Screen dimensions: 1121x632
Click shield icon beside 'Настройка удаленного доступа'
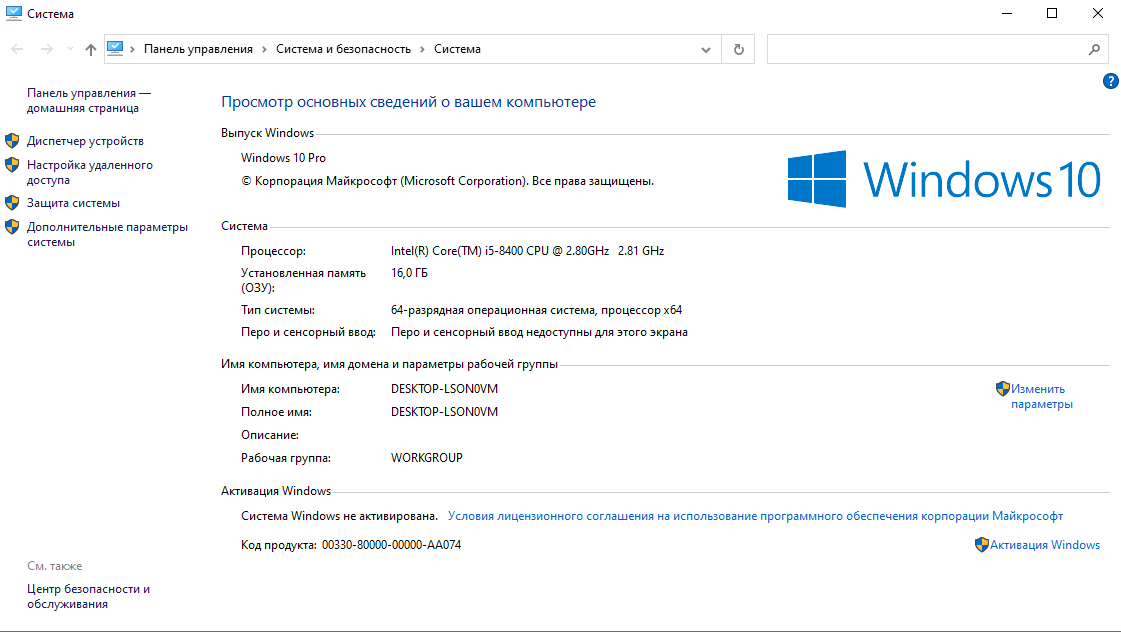click(x=12, y=164)
